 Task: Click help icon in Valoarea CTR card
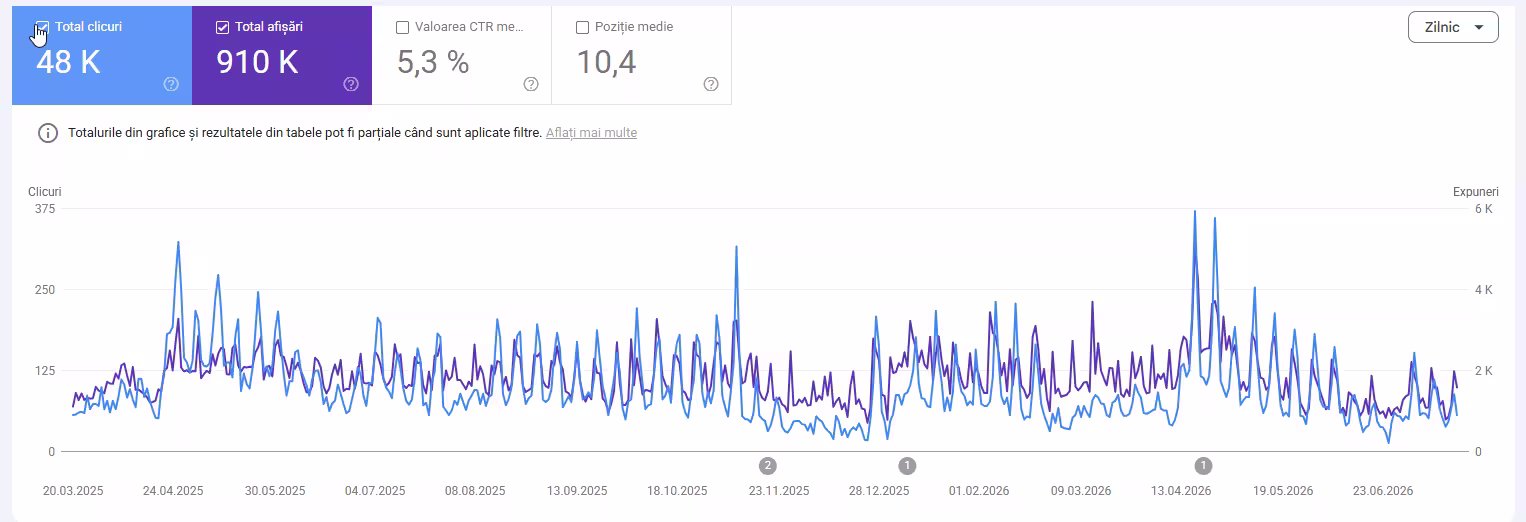[x=531, y=84]
